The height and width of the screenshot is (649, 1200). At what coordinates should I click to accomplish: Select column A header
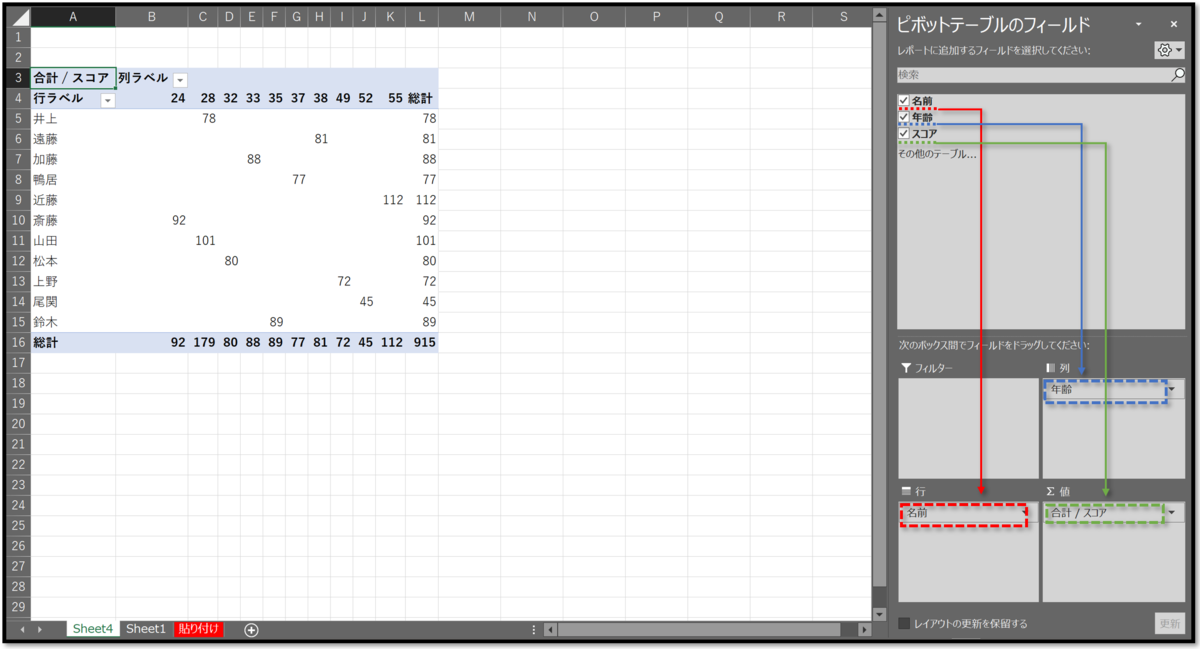(x=73, y=17)
